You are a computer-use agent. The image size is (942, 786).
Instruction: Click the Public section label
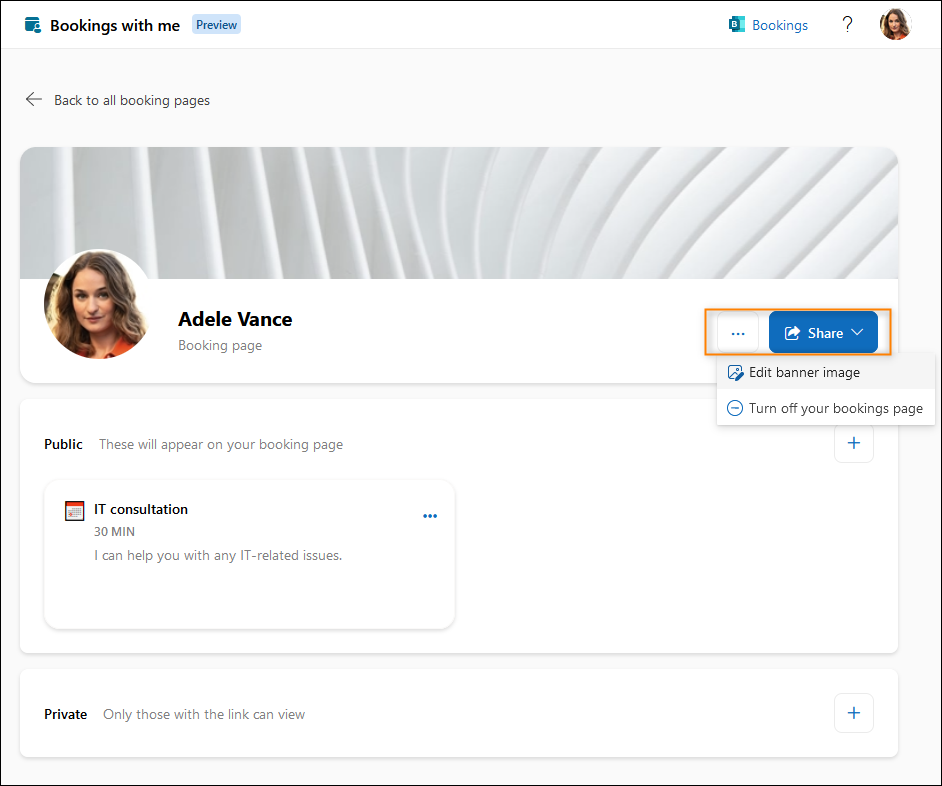(63, 444)
